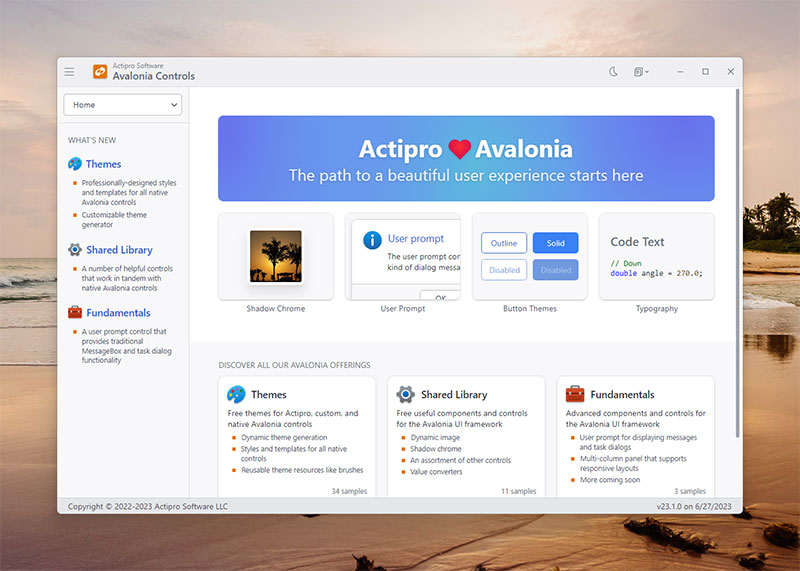This screenshot has height=571, width=800.
Task: Open the User Prompt sample card
Action: pyautogui.click(x=403, y=256)
